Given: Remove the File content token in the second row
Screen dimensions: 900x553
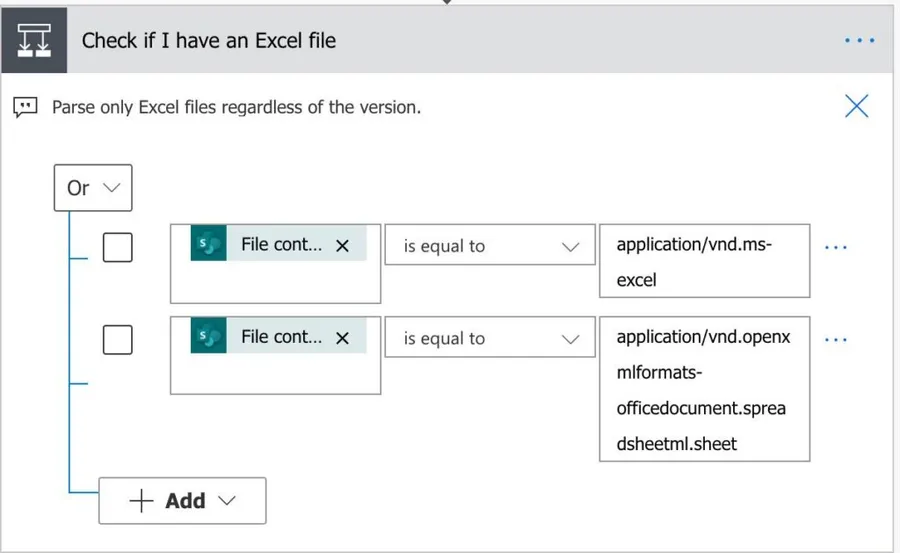Looking at the screenshot, I should tap(342, 339).
